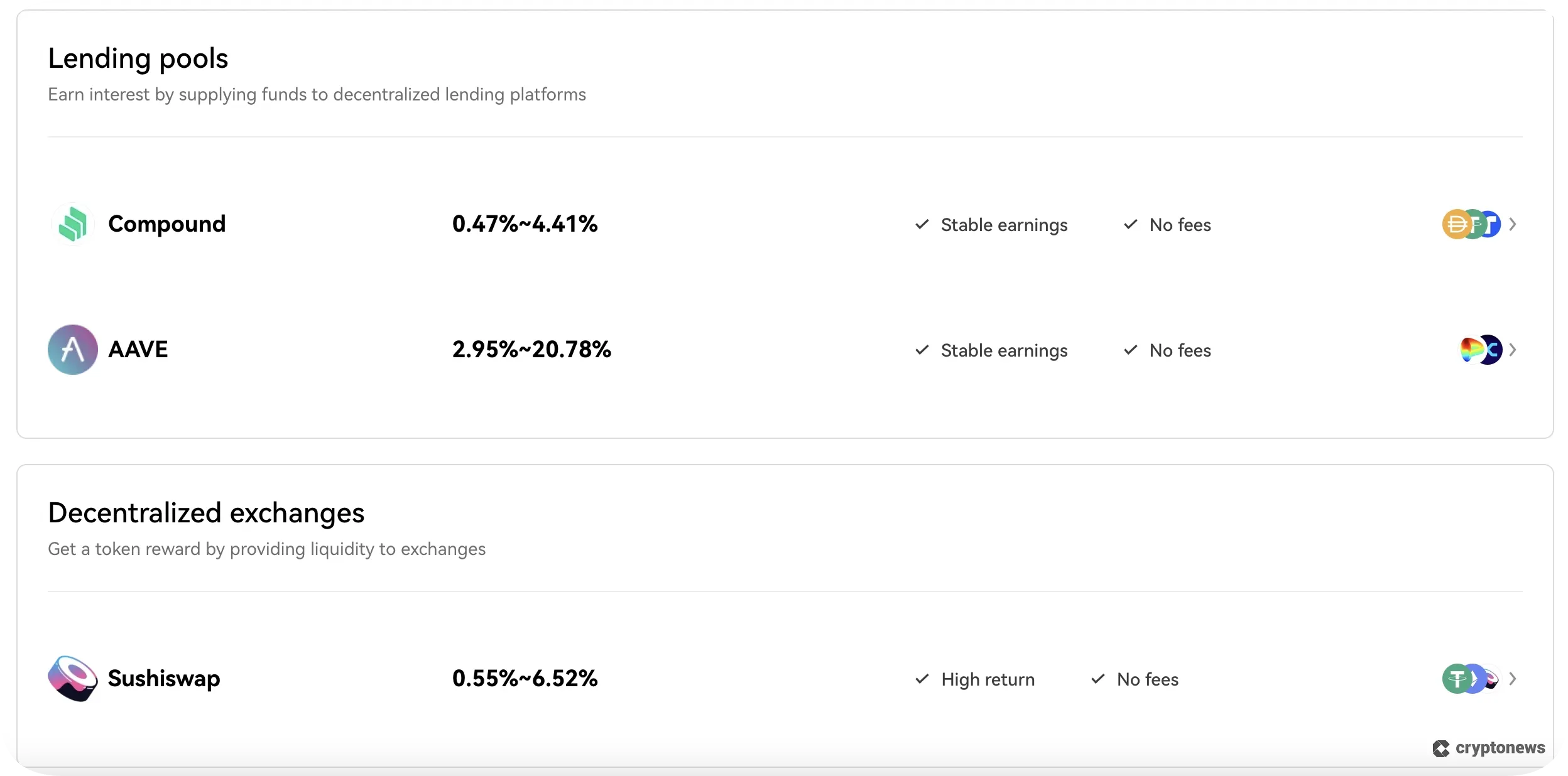The width and height of the screenshot is (1568, 776).
Task: Click the cryptonews logo in the corner
Action: click(x=1488, y=748)
